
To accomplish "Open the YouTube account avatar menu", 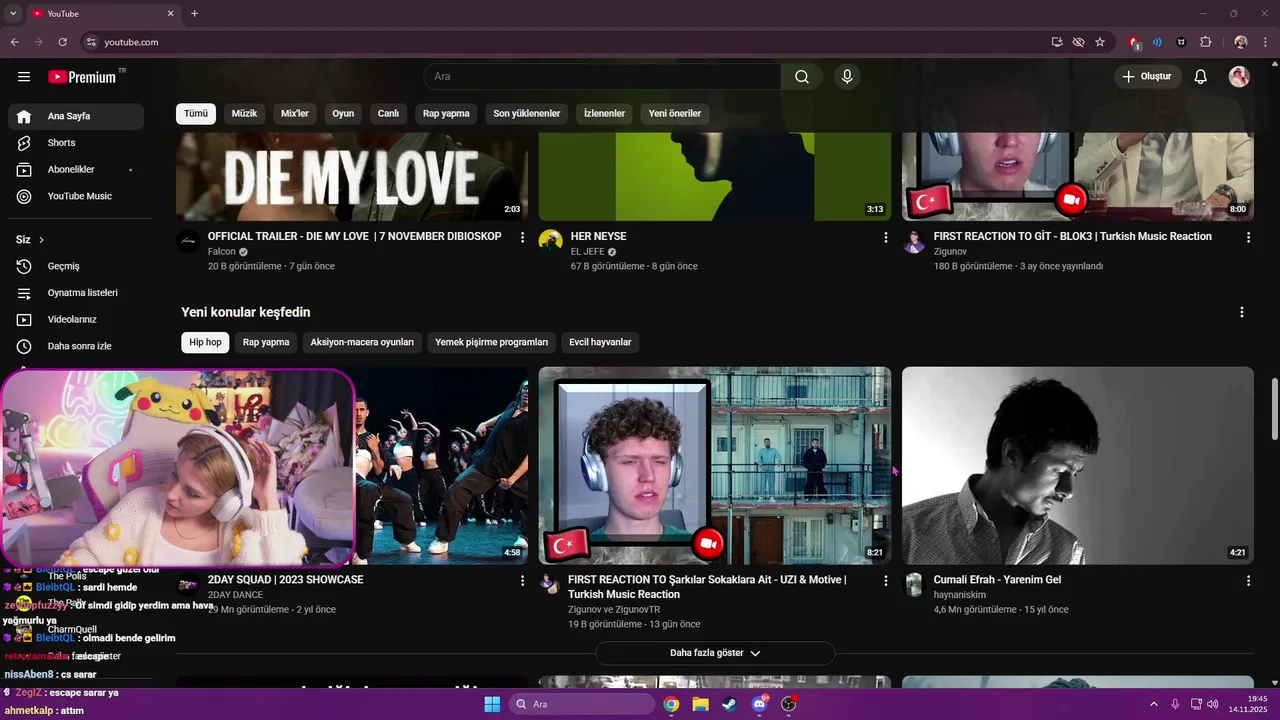I will point(1239,77).
